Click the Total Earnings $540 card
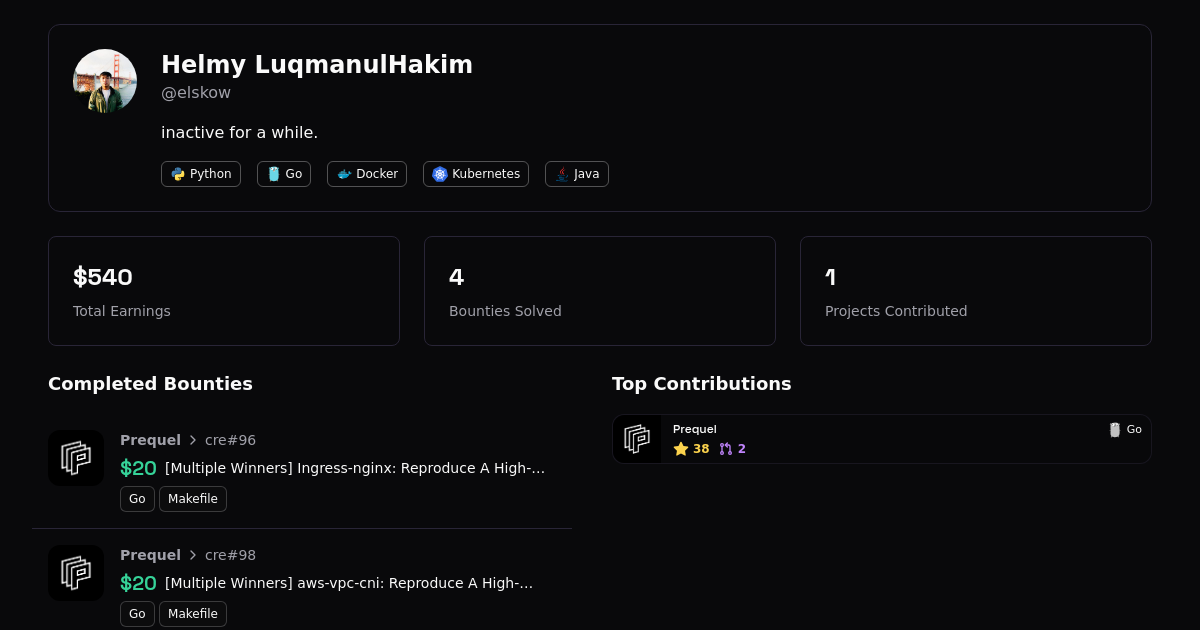 point(224,291)
